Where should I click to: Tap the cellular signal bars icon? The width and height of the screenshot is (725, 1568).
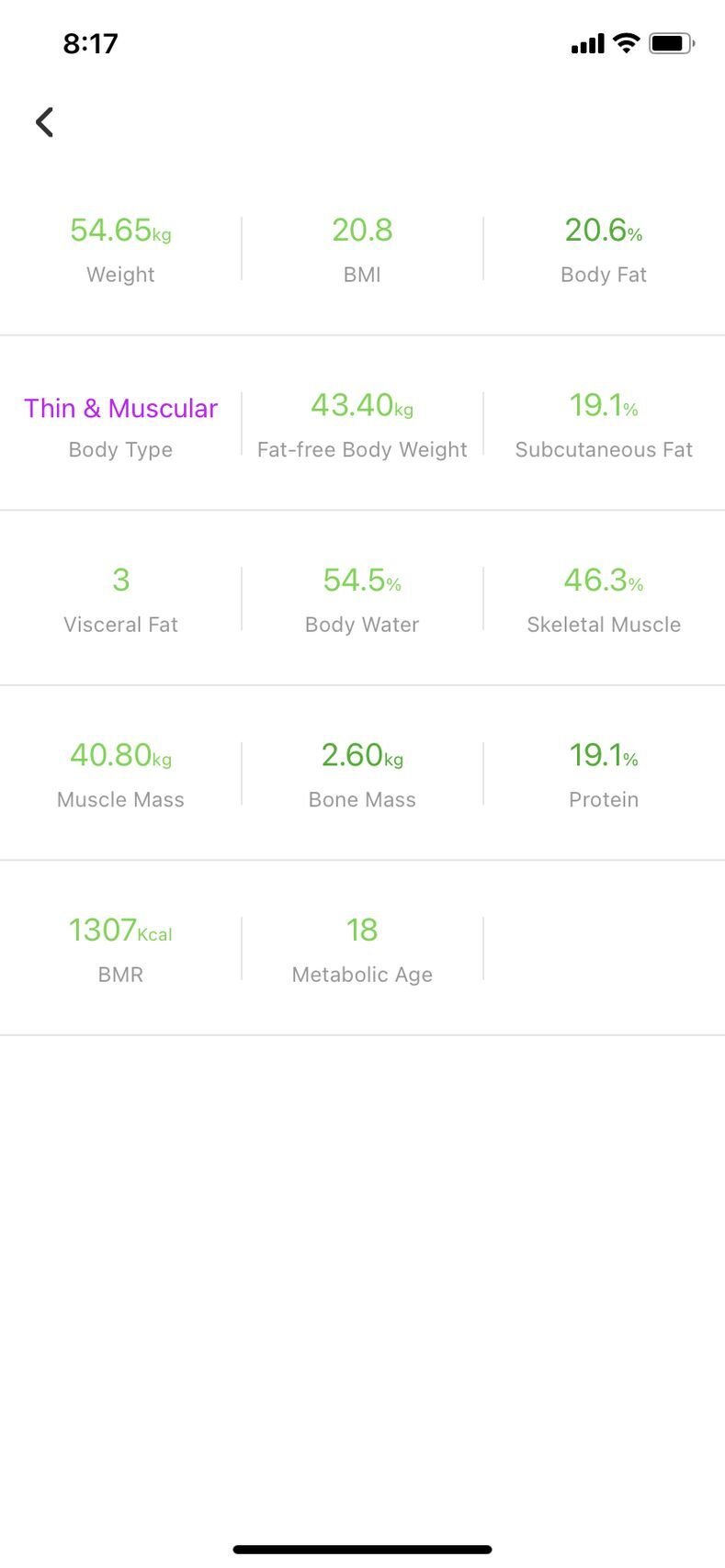point(588,43)
